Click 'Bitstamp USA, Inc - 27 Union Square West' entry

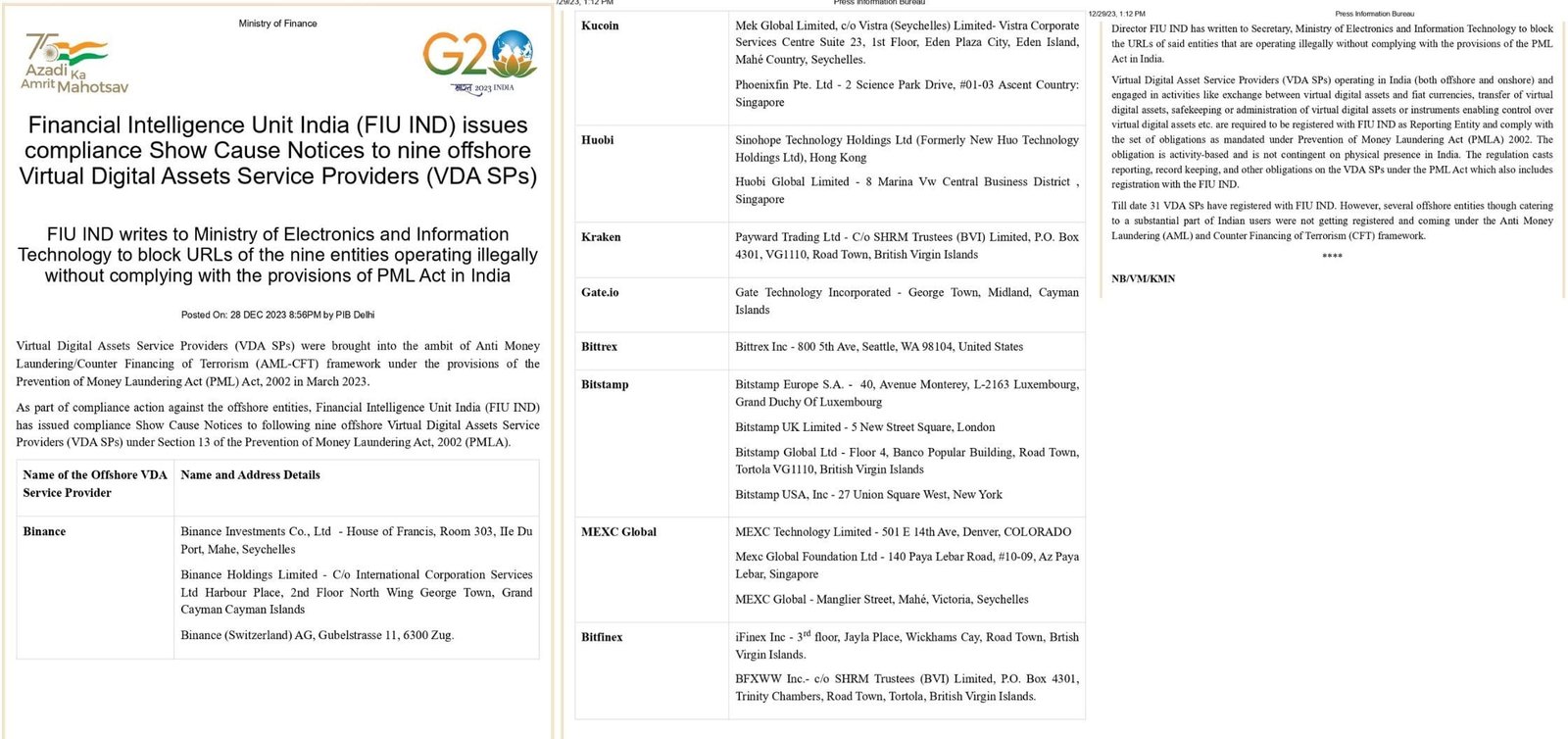(869, 495)
